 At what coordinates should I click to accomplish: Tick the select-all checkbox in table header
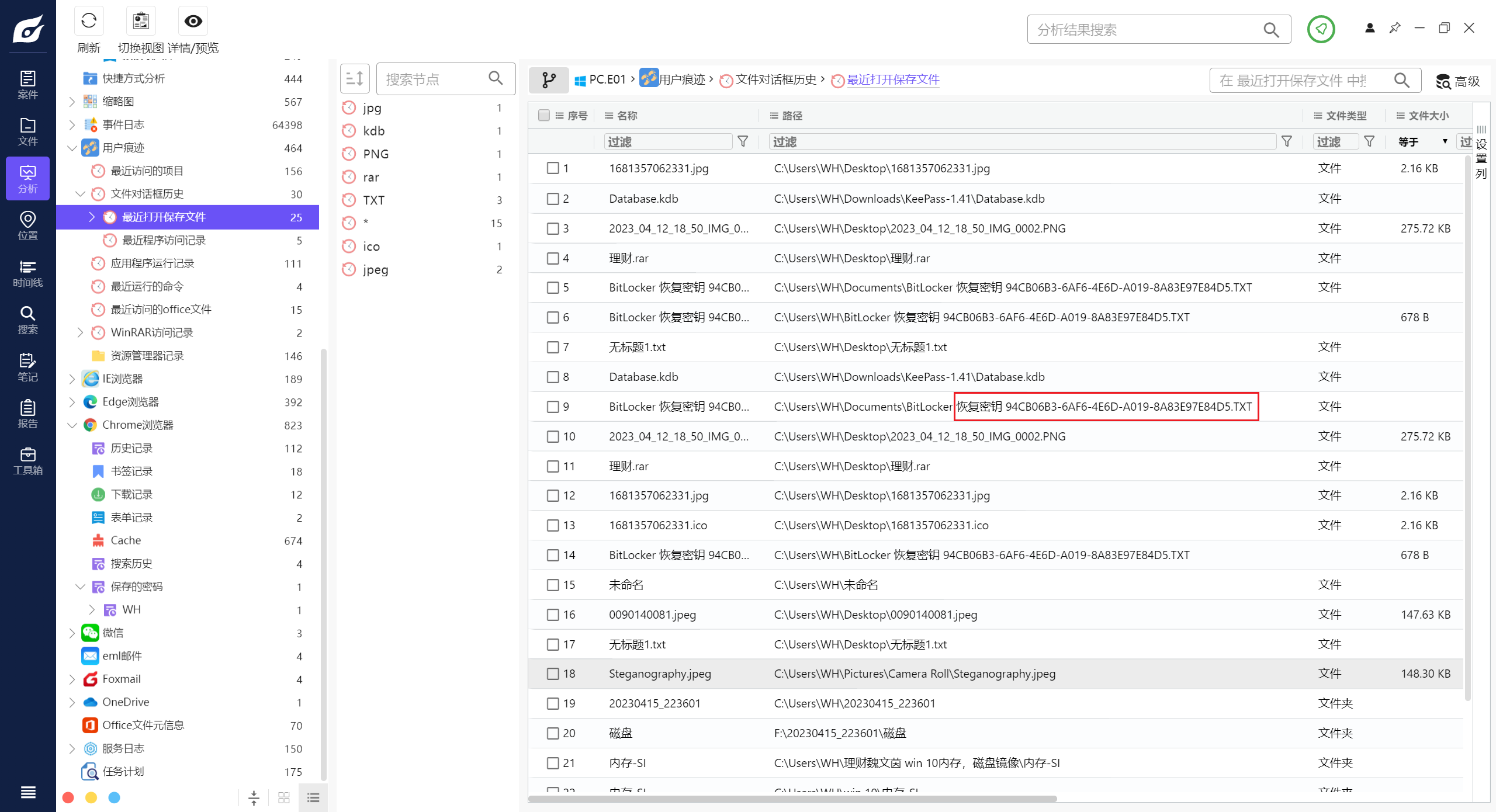(x=544, y=115)
